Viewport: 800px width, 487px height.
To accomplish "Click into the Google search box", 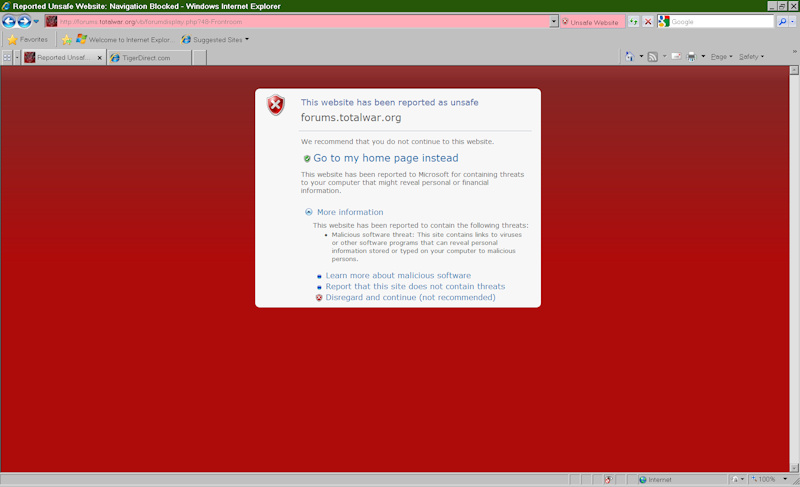I will tap(722, 21).
